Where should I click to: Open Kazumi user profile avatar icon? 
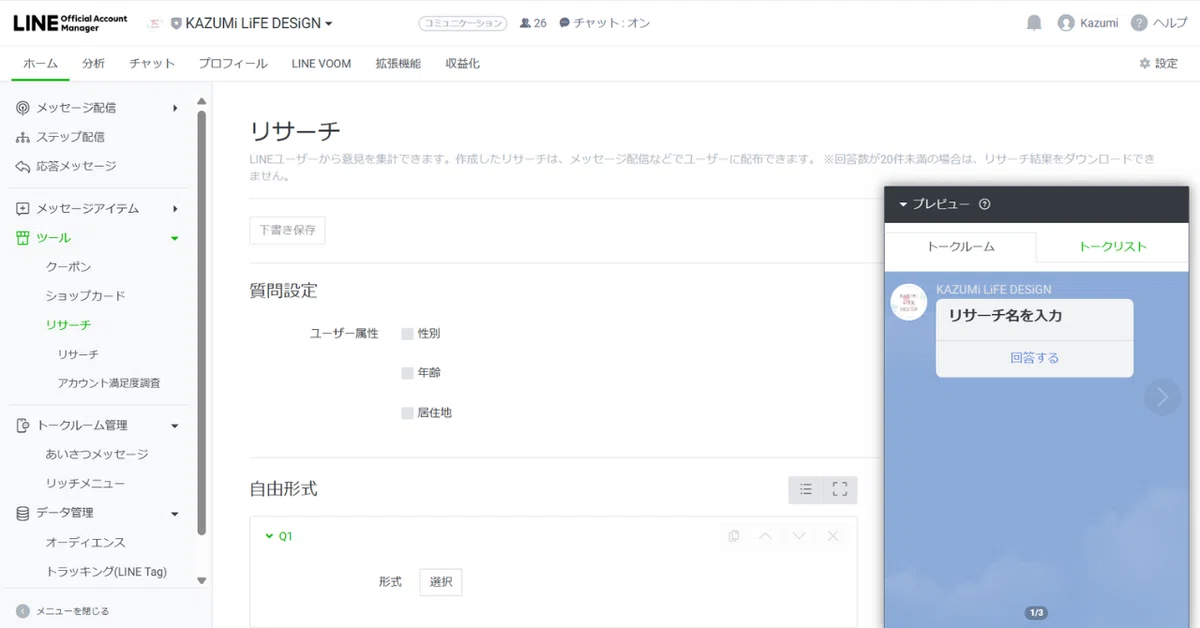1066,23
